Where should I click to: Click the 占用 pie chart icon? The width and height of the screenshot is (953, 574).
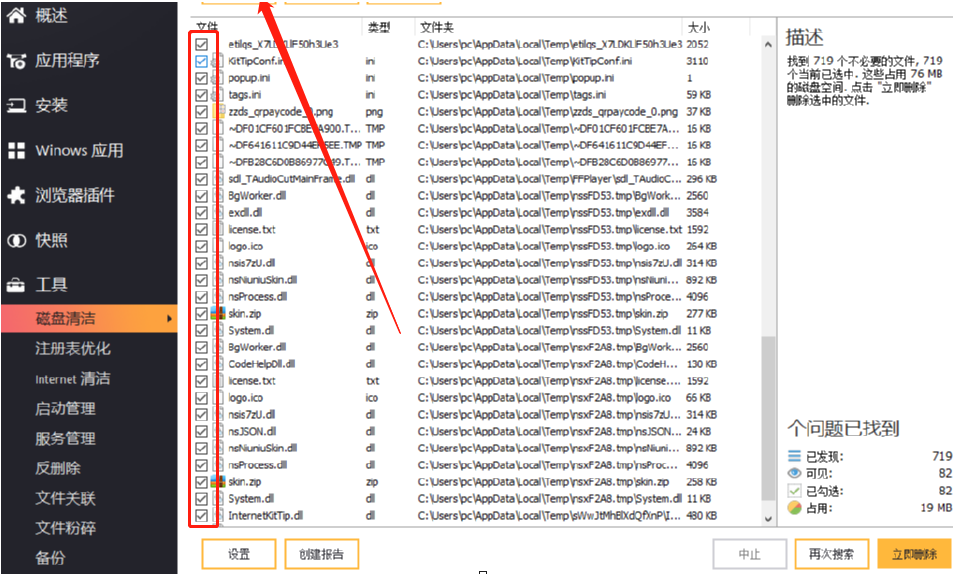click(794, 507)
